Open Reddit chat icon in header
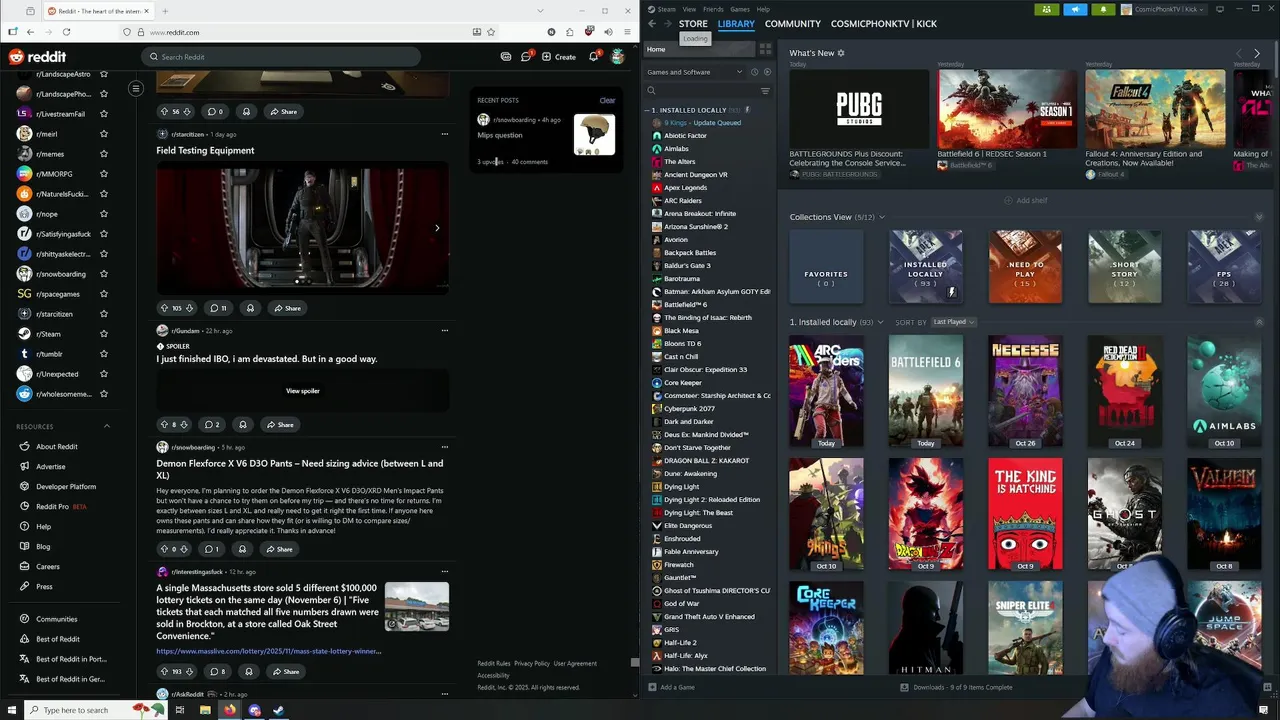 (x=526, y=57)
